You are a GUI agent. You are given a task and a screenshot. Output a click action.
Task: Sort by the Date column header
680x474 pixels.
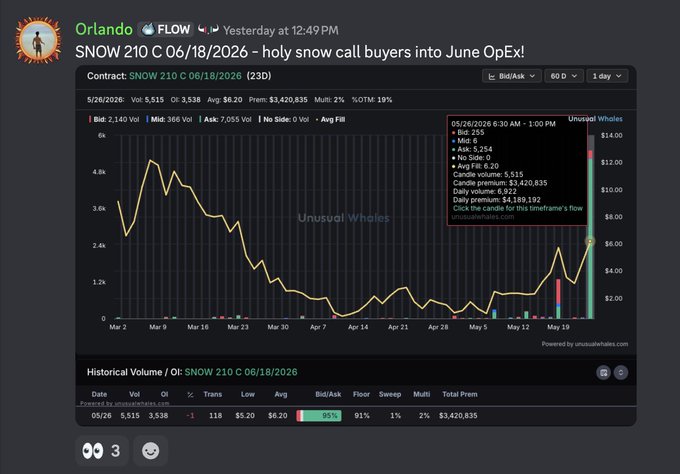99,394
